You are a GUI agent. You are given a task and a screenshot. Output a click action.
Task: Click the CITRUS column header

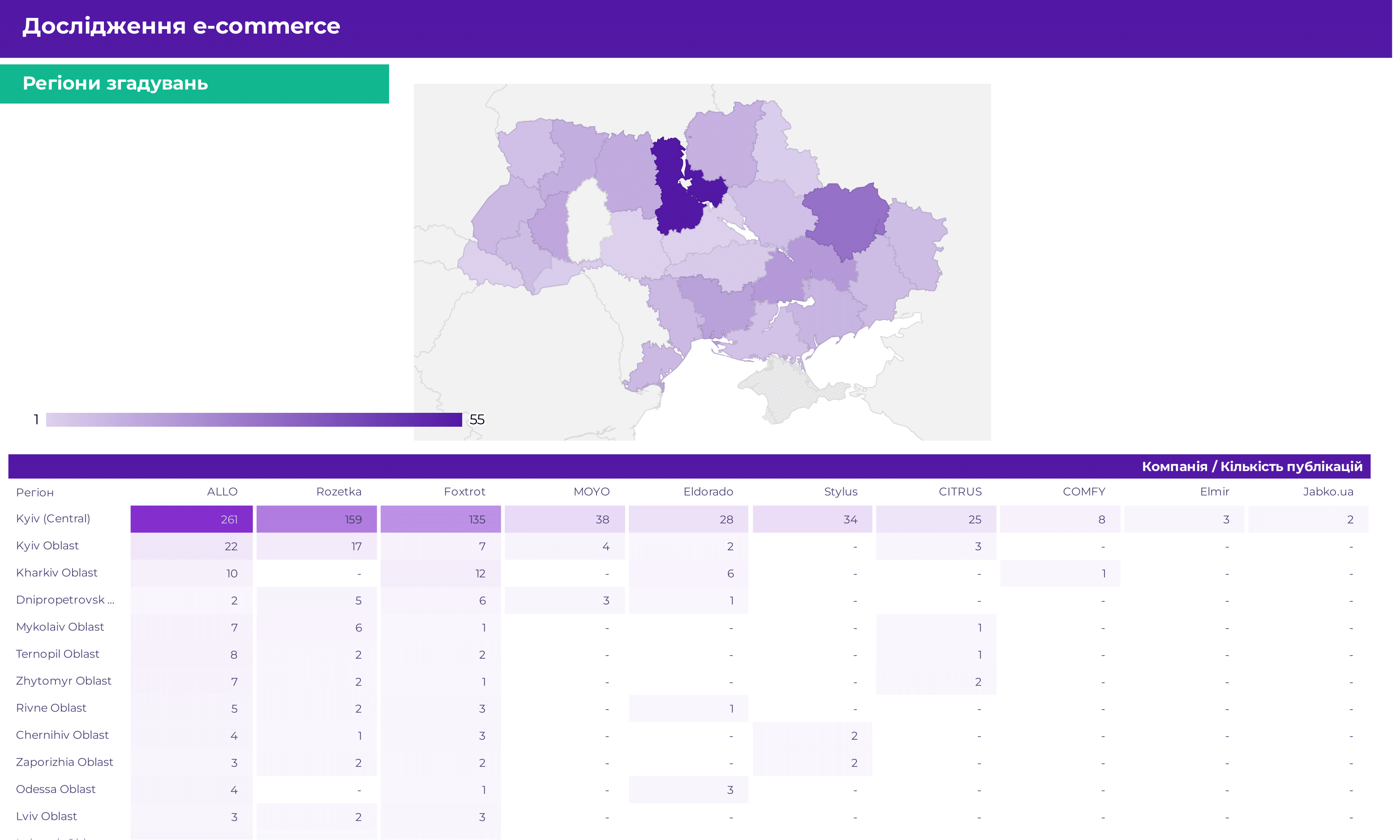point(960,492)
